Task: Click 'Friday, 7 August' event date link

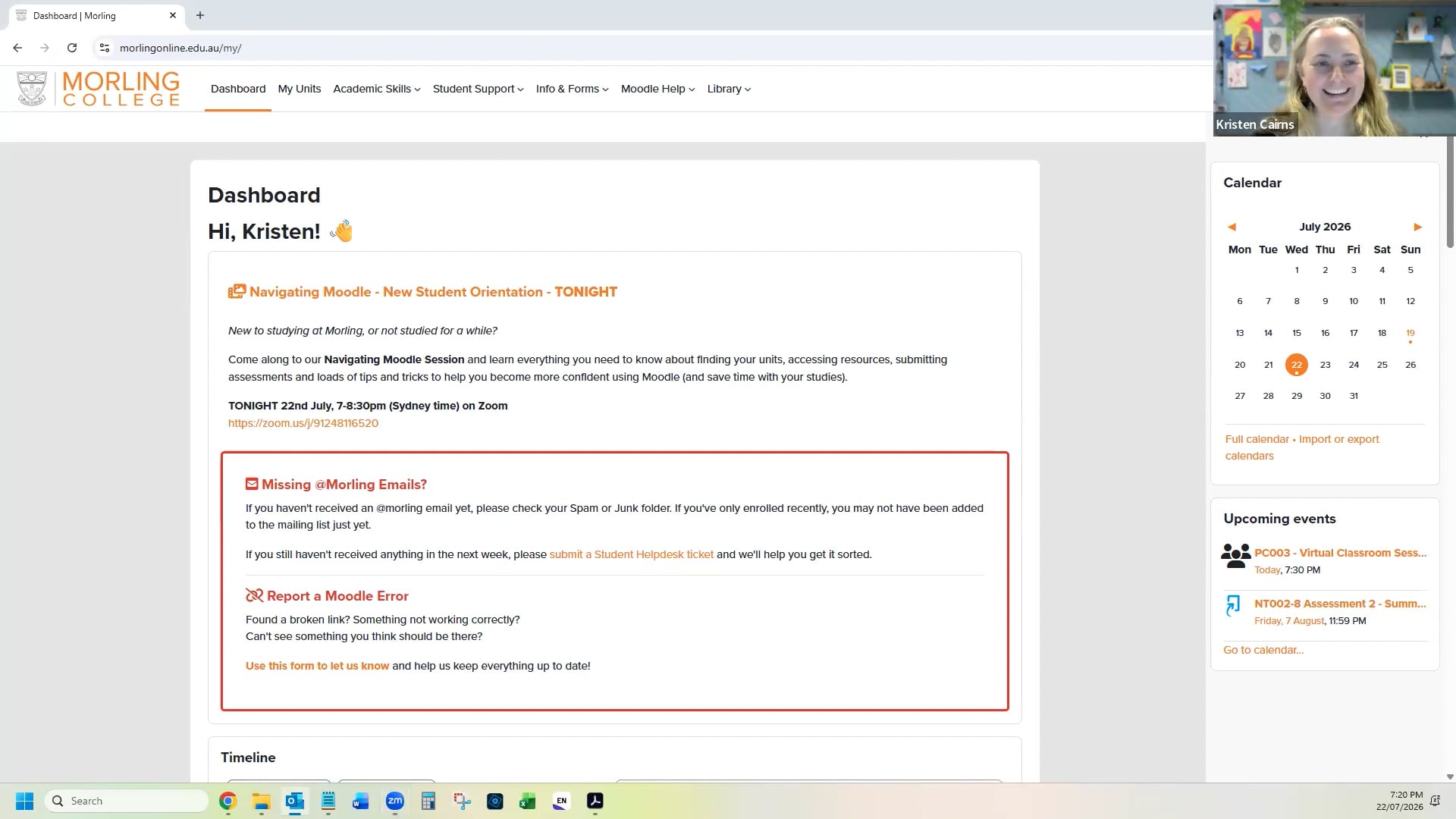Action: point(1289,621)
